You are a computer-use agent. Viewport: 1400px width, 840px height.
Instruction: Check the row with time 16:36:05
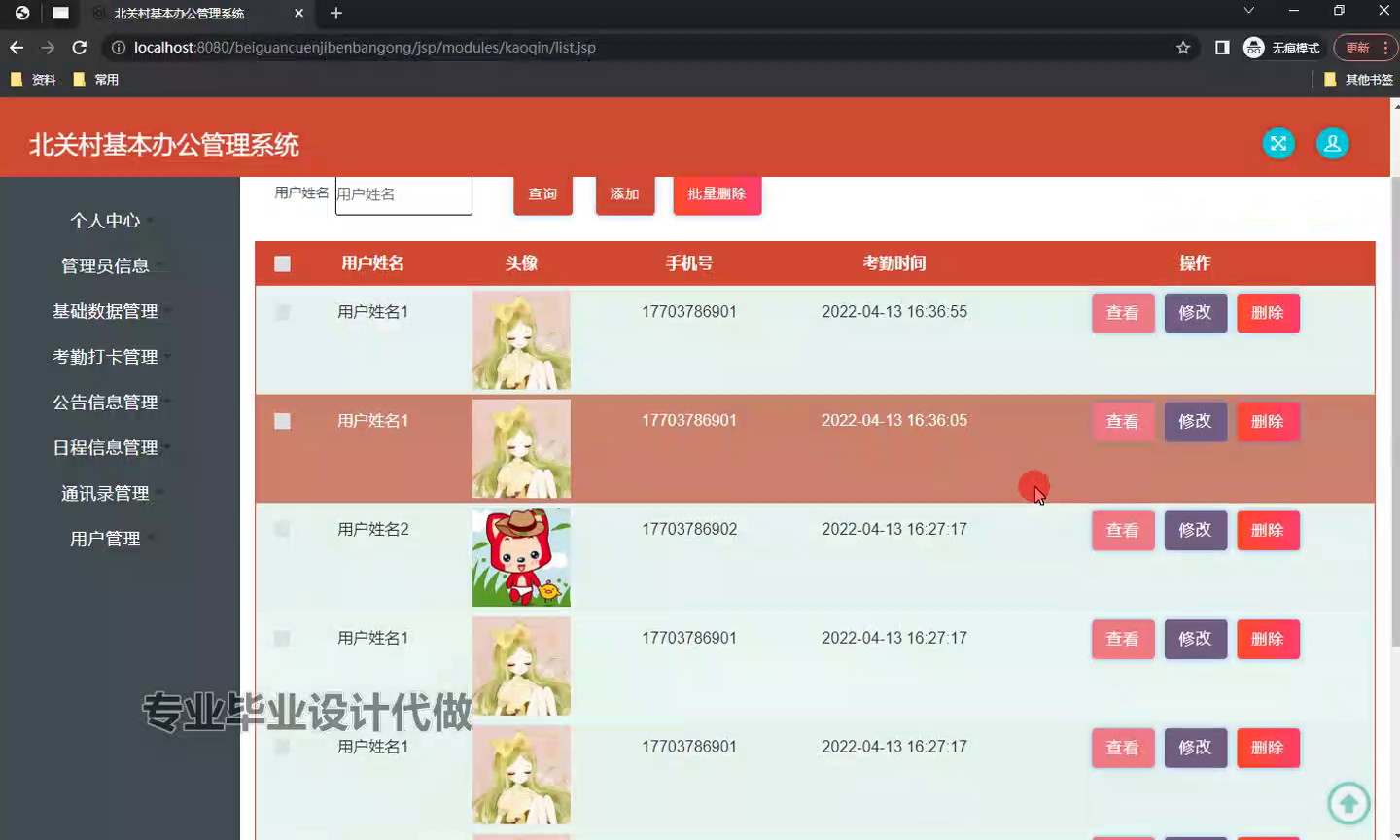tap(282, 421)
